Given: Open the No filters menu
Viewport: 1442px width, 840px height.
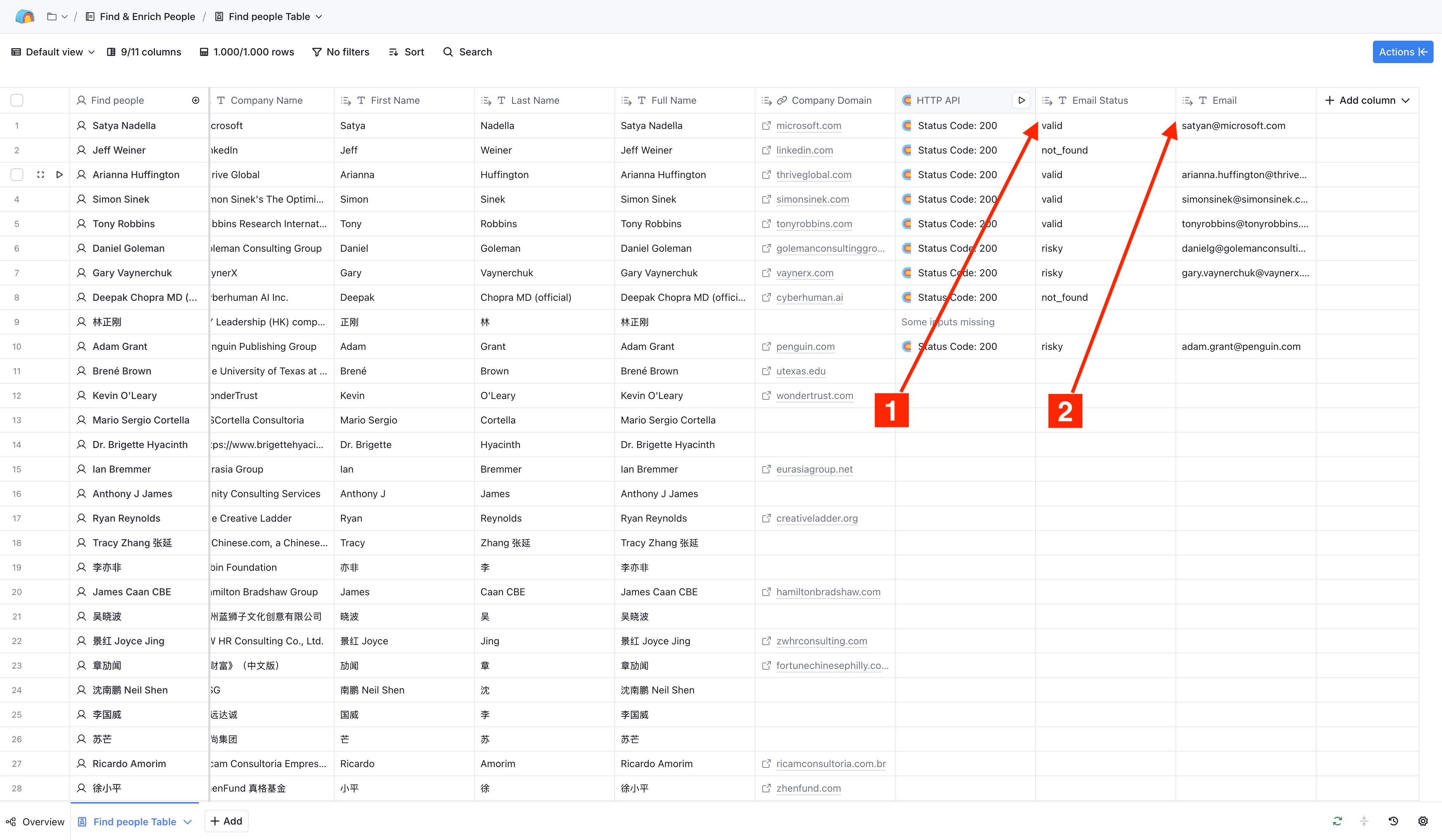Looking at the screenshot, I should 341,52.
